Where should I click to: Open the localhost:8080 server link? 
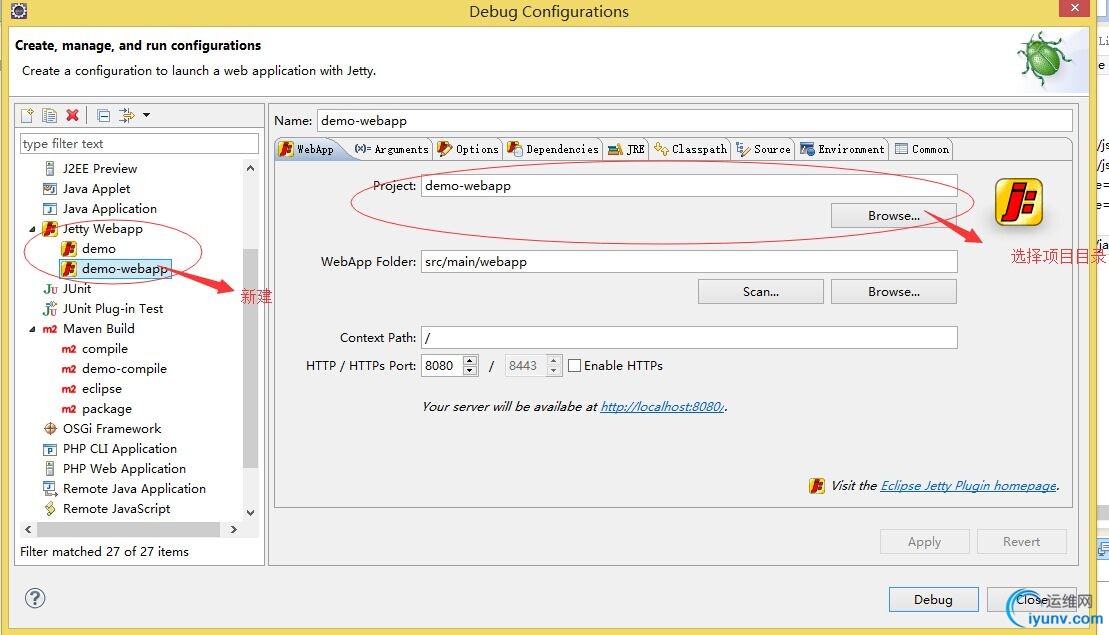pyautogui.click(x=662, y=407)
